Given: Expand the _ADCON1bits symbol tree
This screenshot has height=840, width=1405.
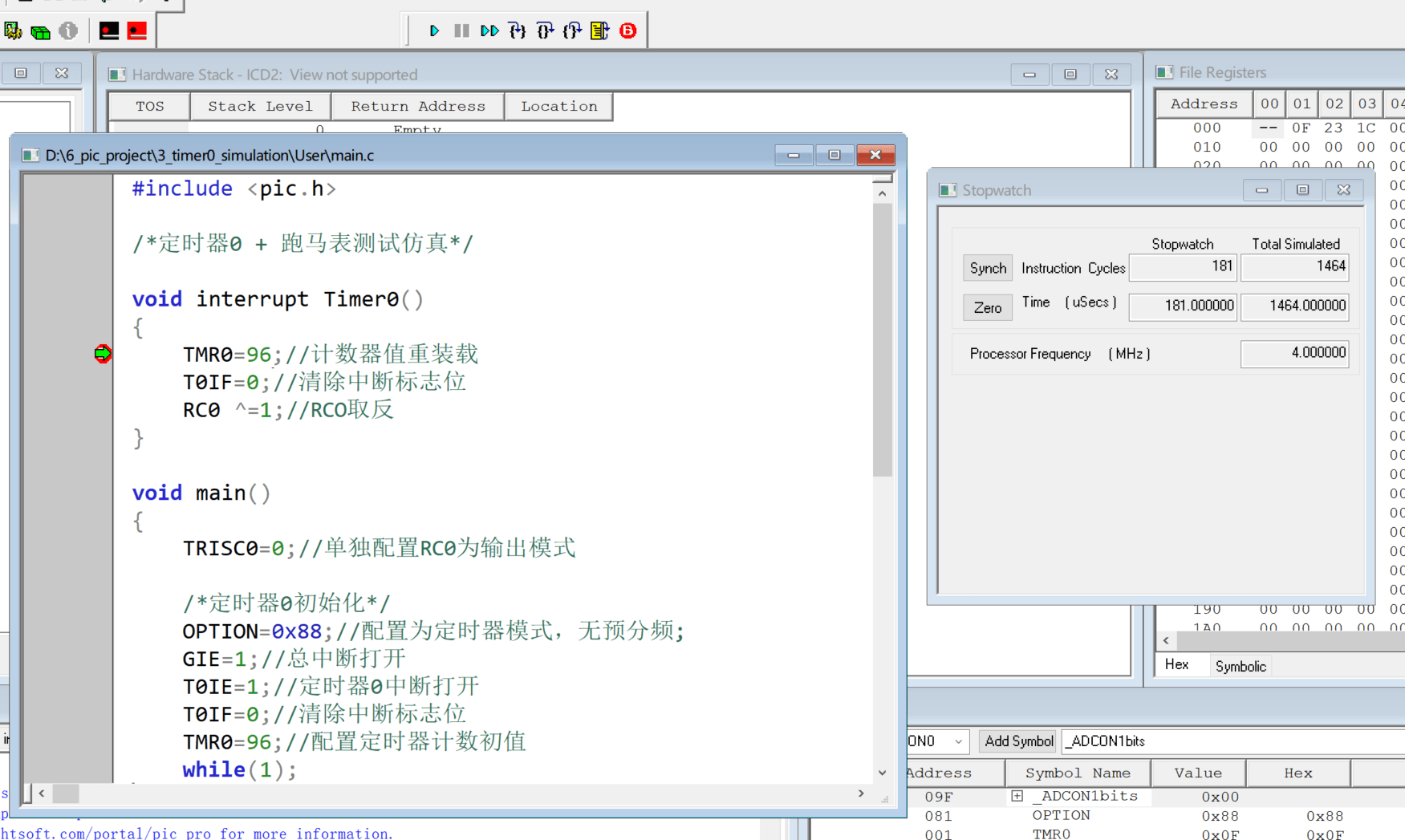Looking at the screenshot, I should click(x=1017, y=796).
